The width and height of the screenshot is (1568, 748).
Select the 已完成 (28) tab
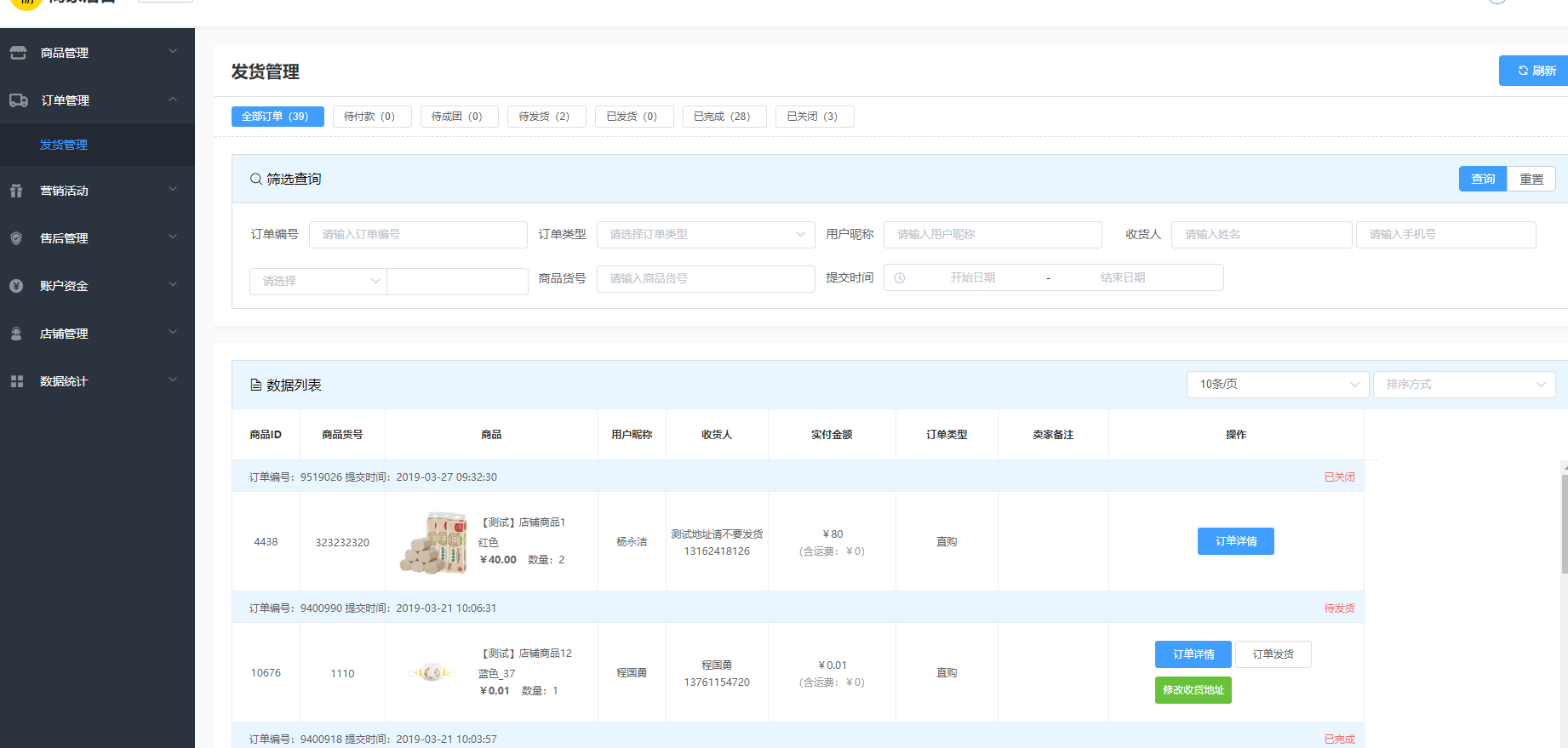pos(724,117)
